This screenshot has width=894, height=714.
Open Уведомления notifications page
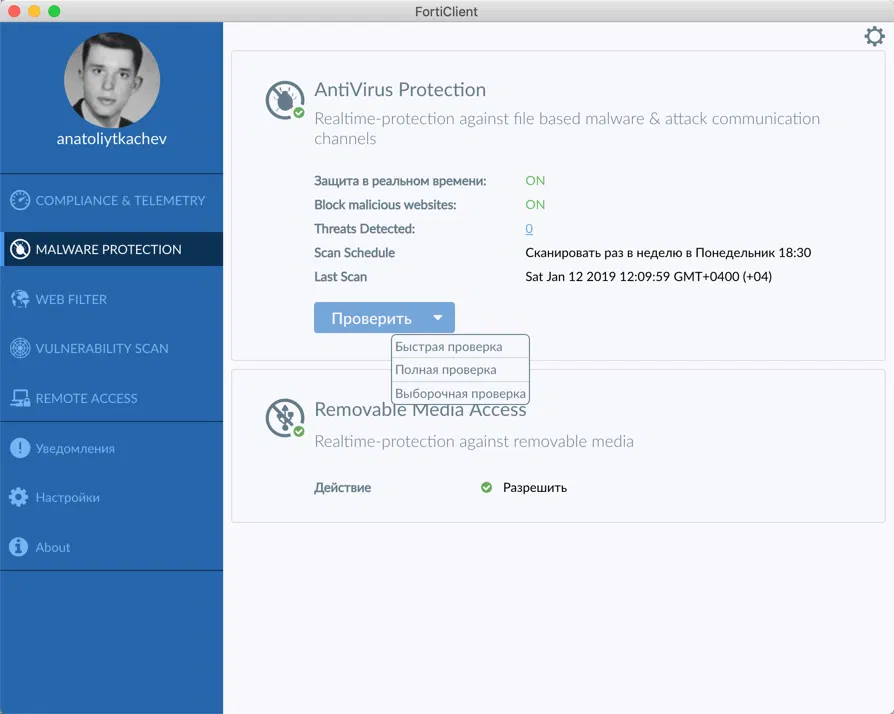(x=112, y=448)
